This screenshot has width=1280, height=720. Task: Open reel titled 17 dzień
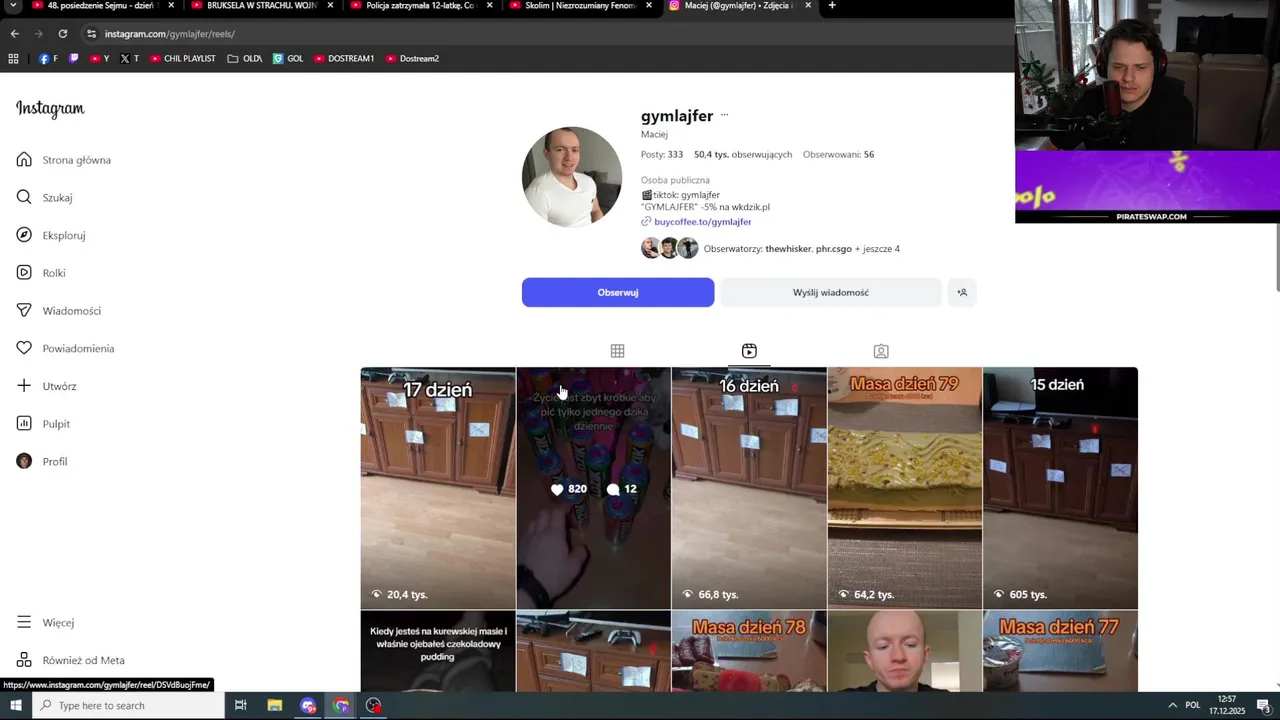pyautogui.click(x=438, y=488)
